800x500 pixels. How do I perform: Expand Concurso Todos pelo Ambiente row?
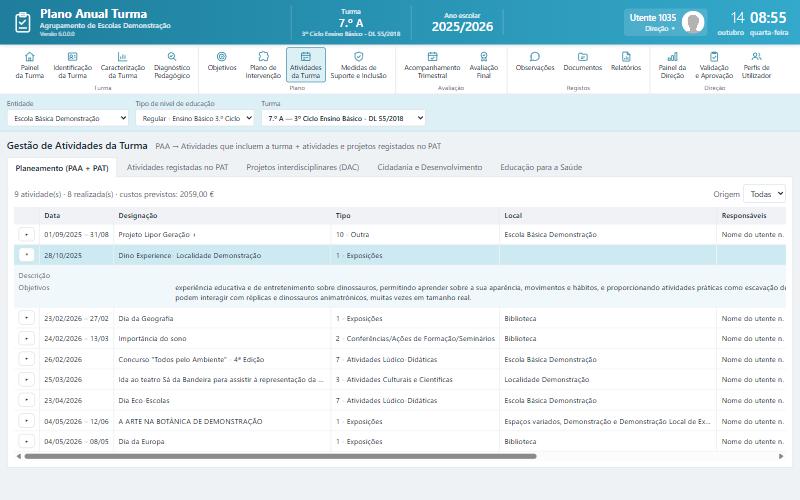pos(27,359)
